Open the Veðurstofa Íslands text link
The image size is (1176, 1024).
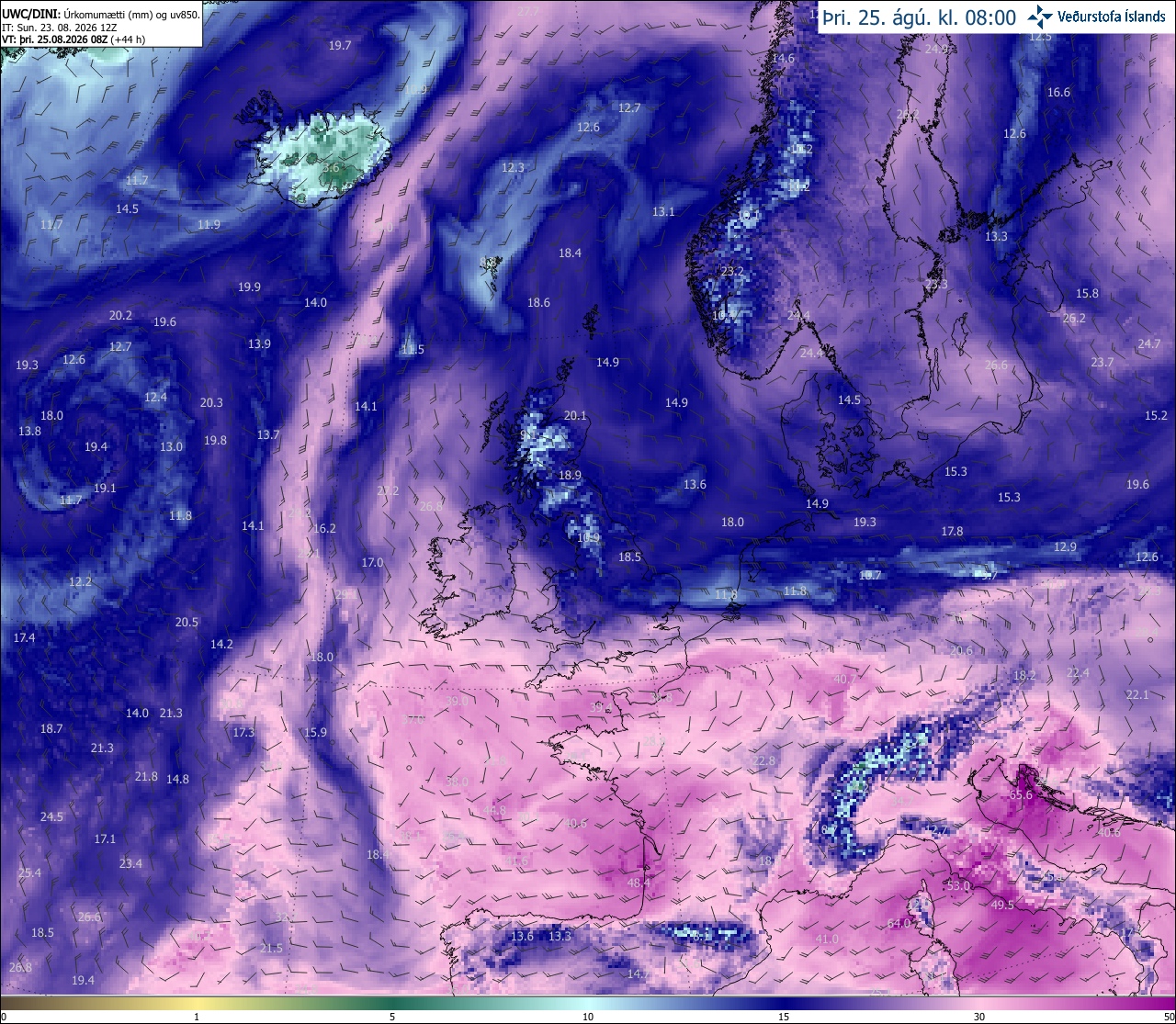[1112, 17]
